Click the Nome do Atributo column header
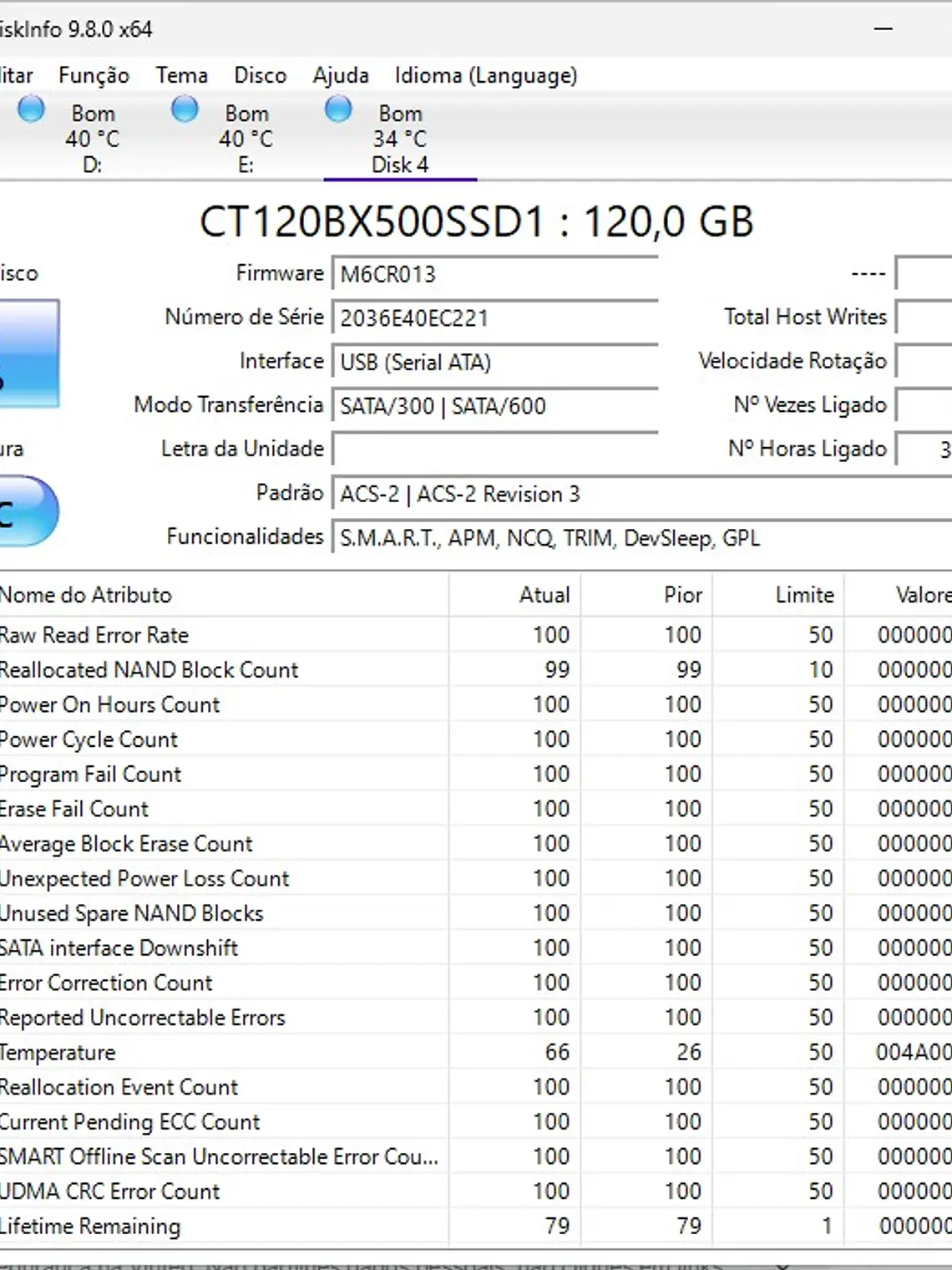 tap(224, 595)
